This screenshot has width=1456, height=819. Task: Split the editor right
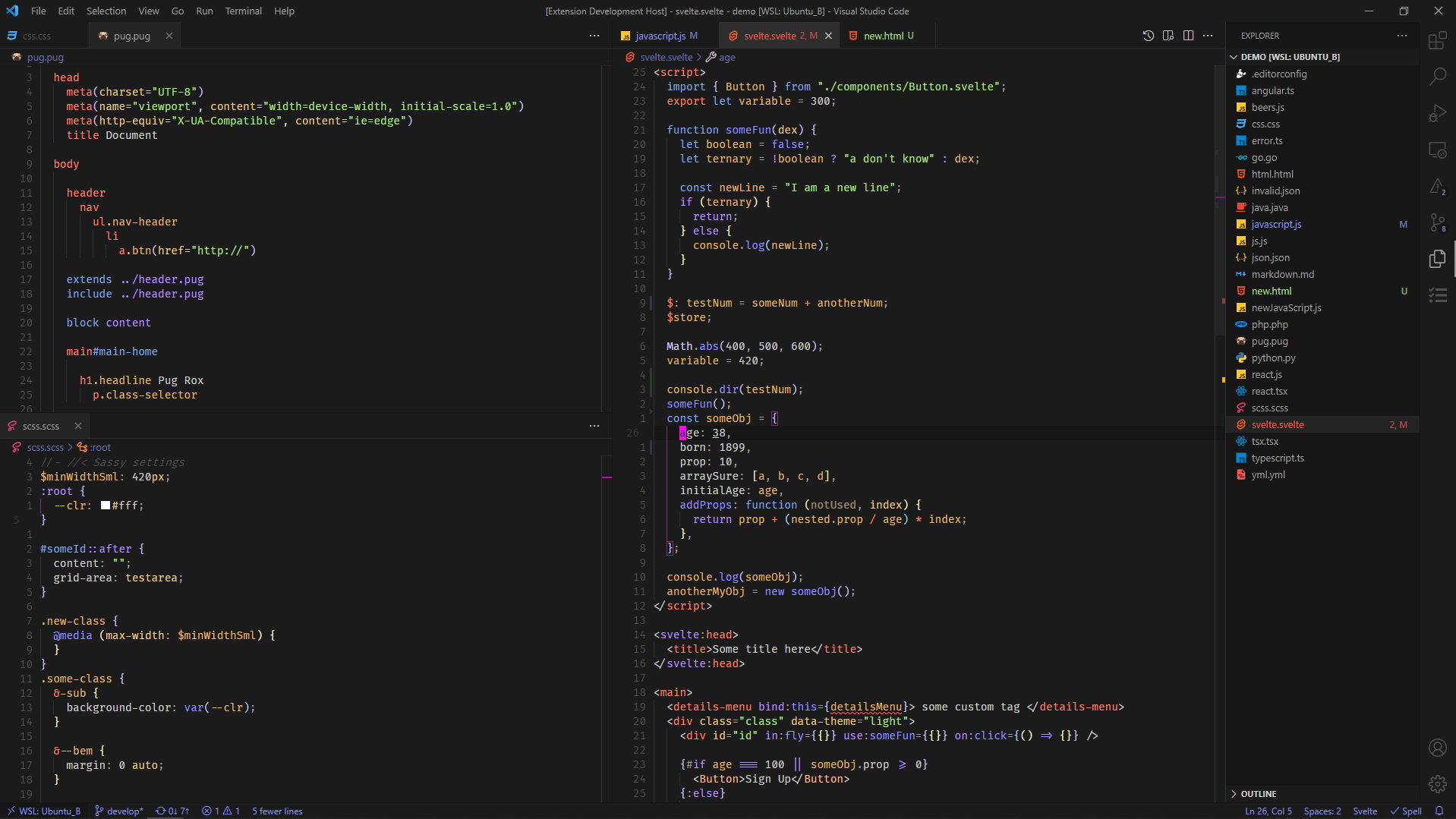tap(1188, 36)
